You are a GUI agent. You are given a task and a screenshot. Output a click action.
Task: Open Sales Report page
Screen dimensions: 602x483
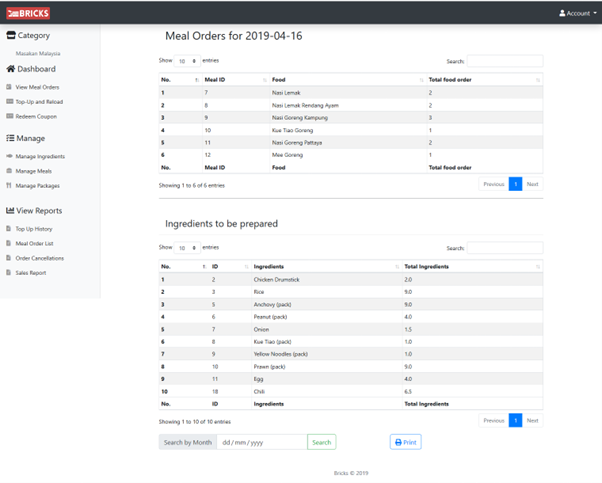point(31,273)
